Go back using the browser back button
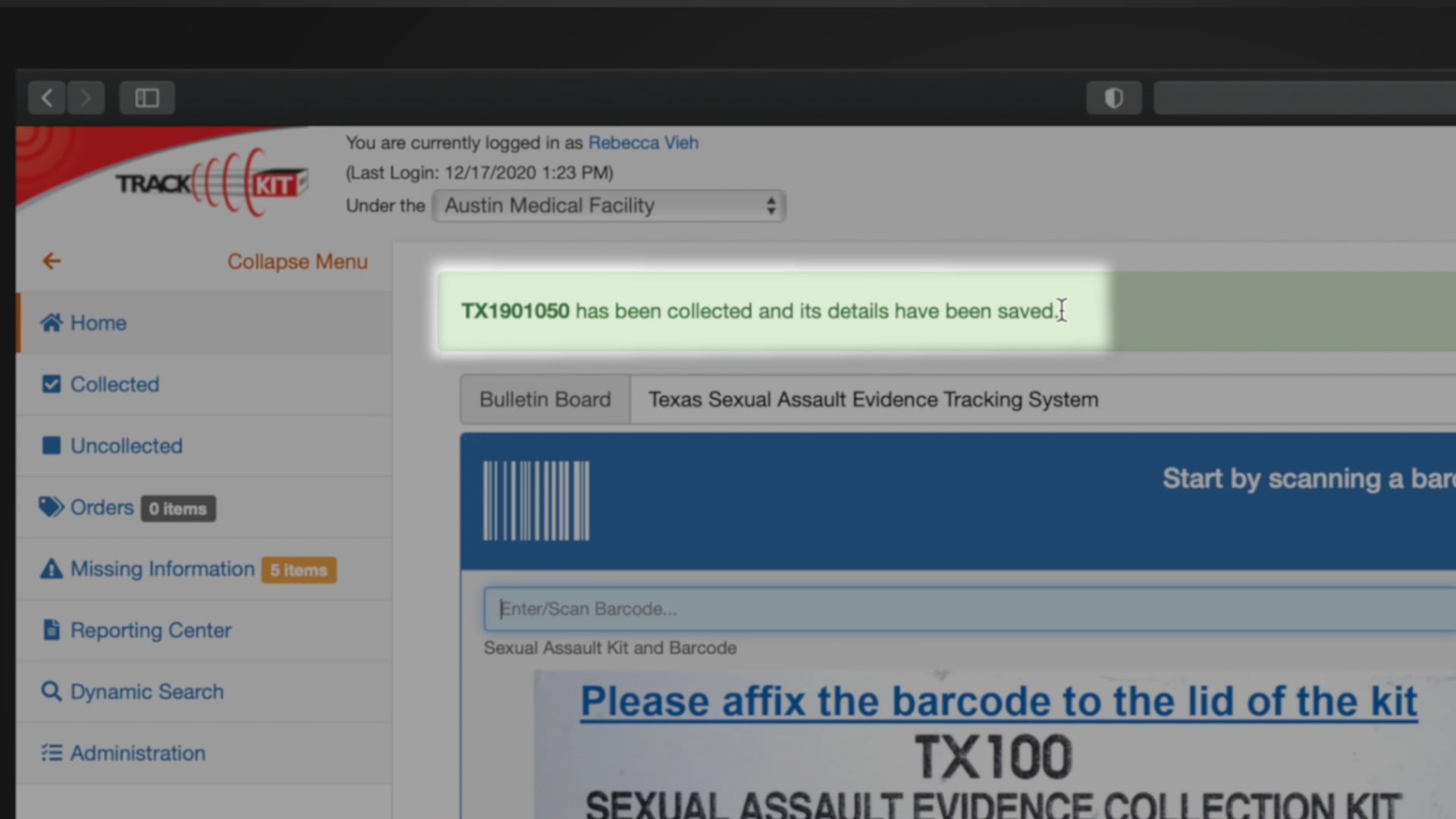Viewport: 1456px width, 819px height. (47, 98)
